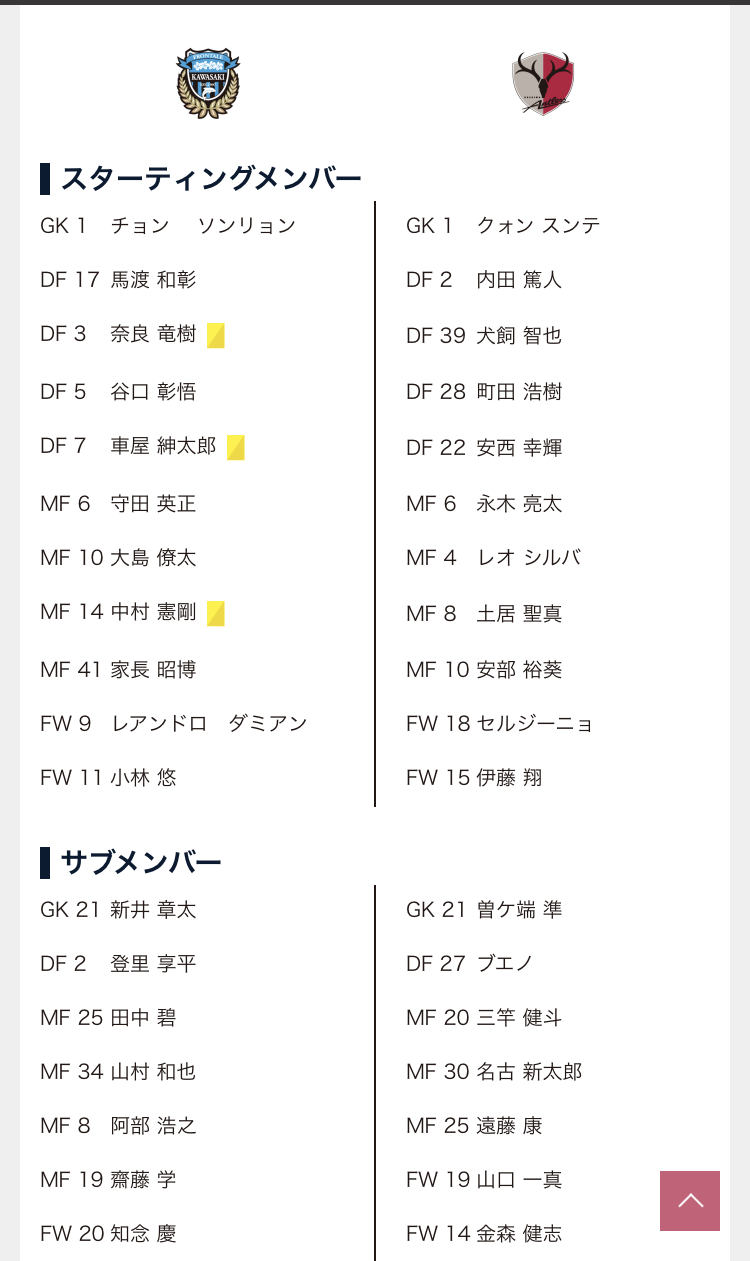The height and width of the screenshot is (1261, 750).
Task: Tap the scroll-to-top arrow button
Action: coord(690,1201)
